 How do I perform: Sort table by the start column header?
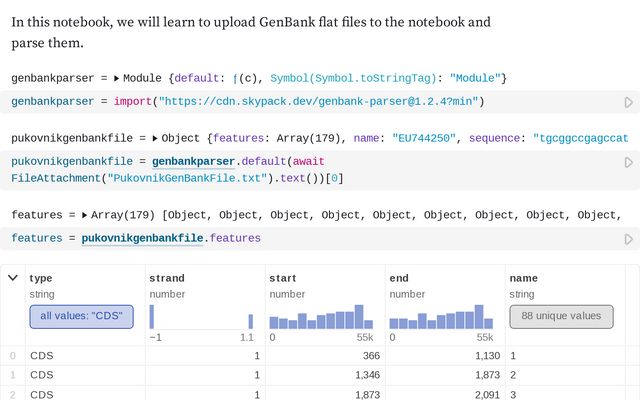(x=282, y=278)
